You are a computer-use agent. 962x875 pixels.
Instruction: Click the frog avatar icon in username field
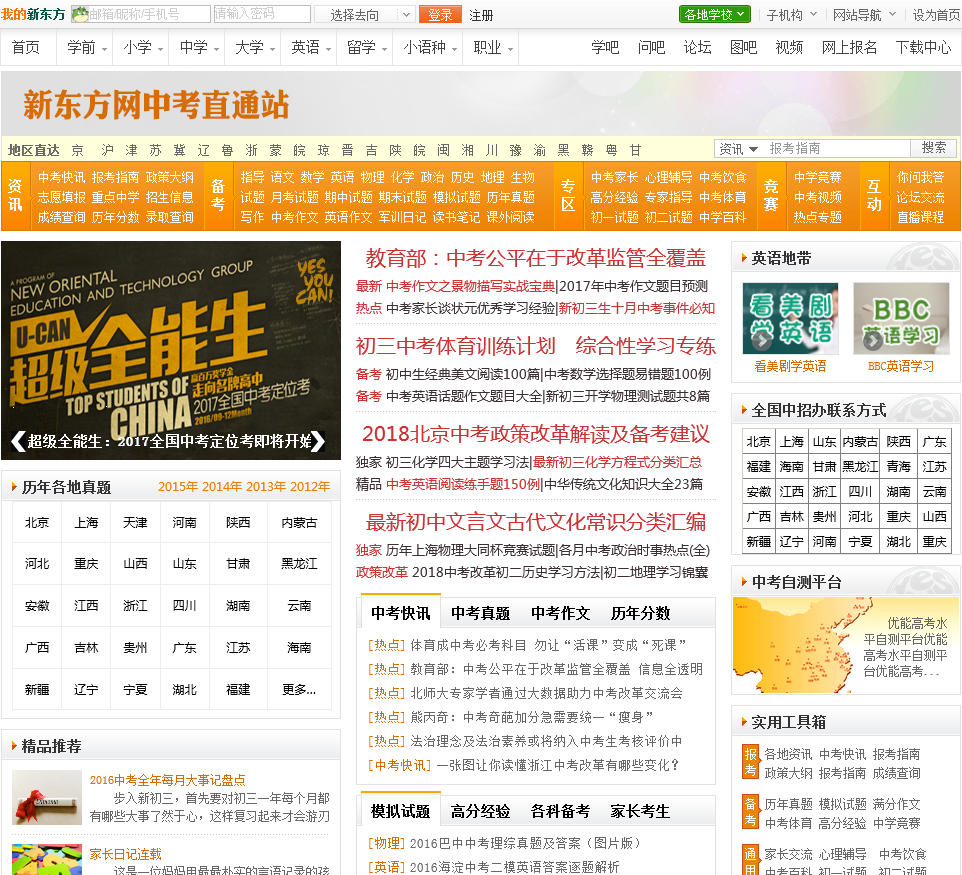(80, 14)
